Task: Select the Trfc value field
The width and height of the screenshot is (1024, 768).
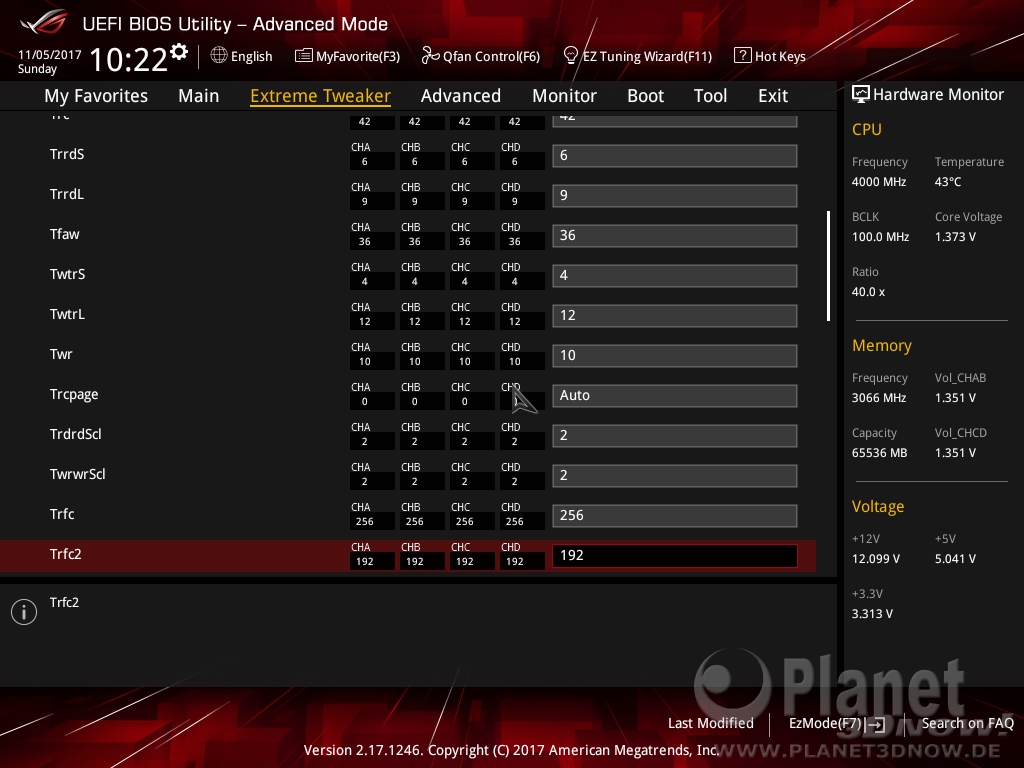Action: [675, 515]
